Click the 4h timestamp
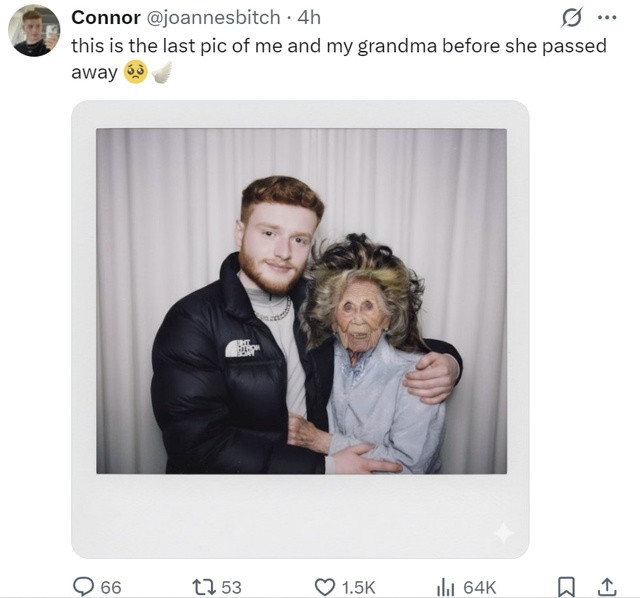The height and width of the screenshot is (598, 640). 309,18
